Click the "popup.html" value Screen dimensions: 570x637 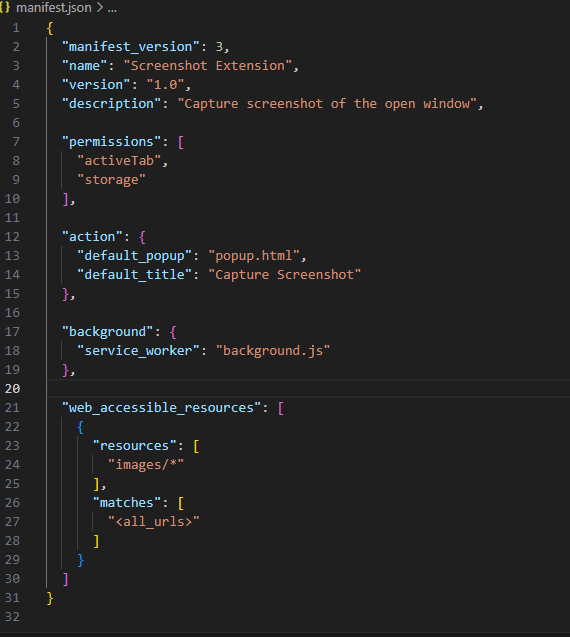254,256
